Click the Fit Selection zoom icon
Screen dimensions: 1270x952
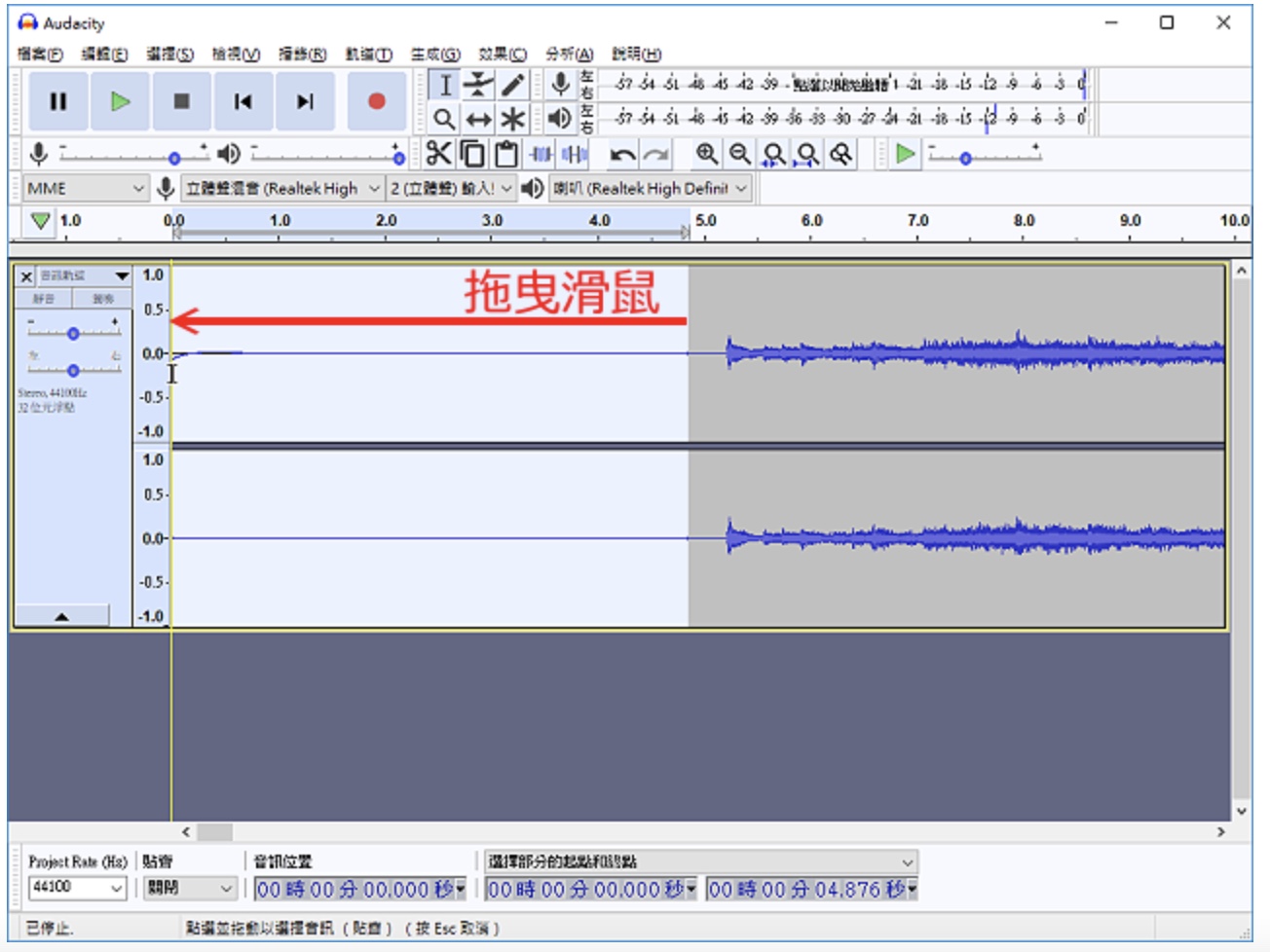[x=774, y=154]
